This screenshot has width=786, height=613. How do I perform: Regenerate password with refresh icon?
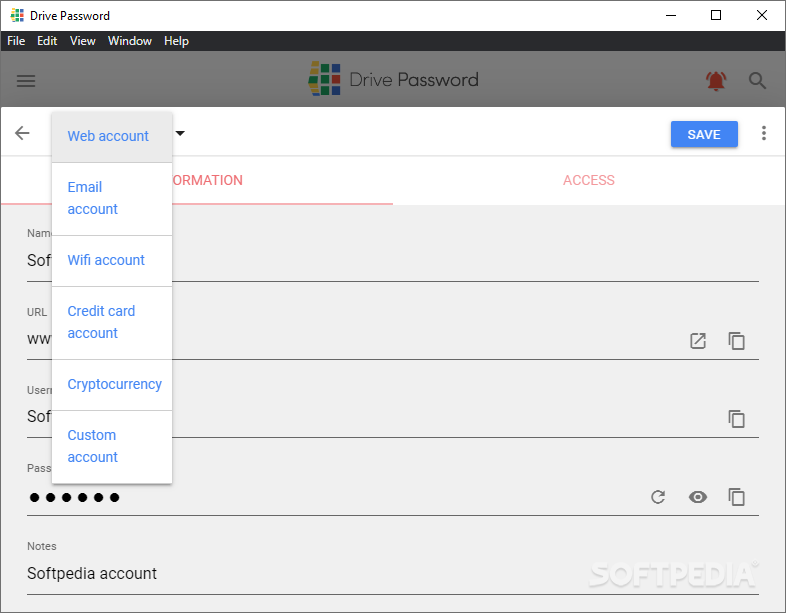pos(658,497)
